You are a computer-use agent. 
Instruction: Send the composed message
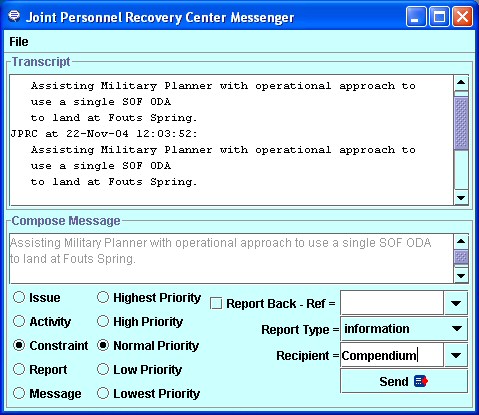click(x=404, y=381)
